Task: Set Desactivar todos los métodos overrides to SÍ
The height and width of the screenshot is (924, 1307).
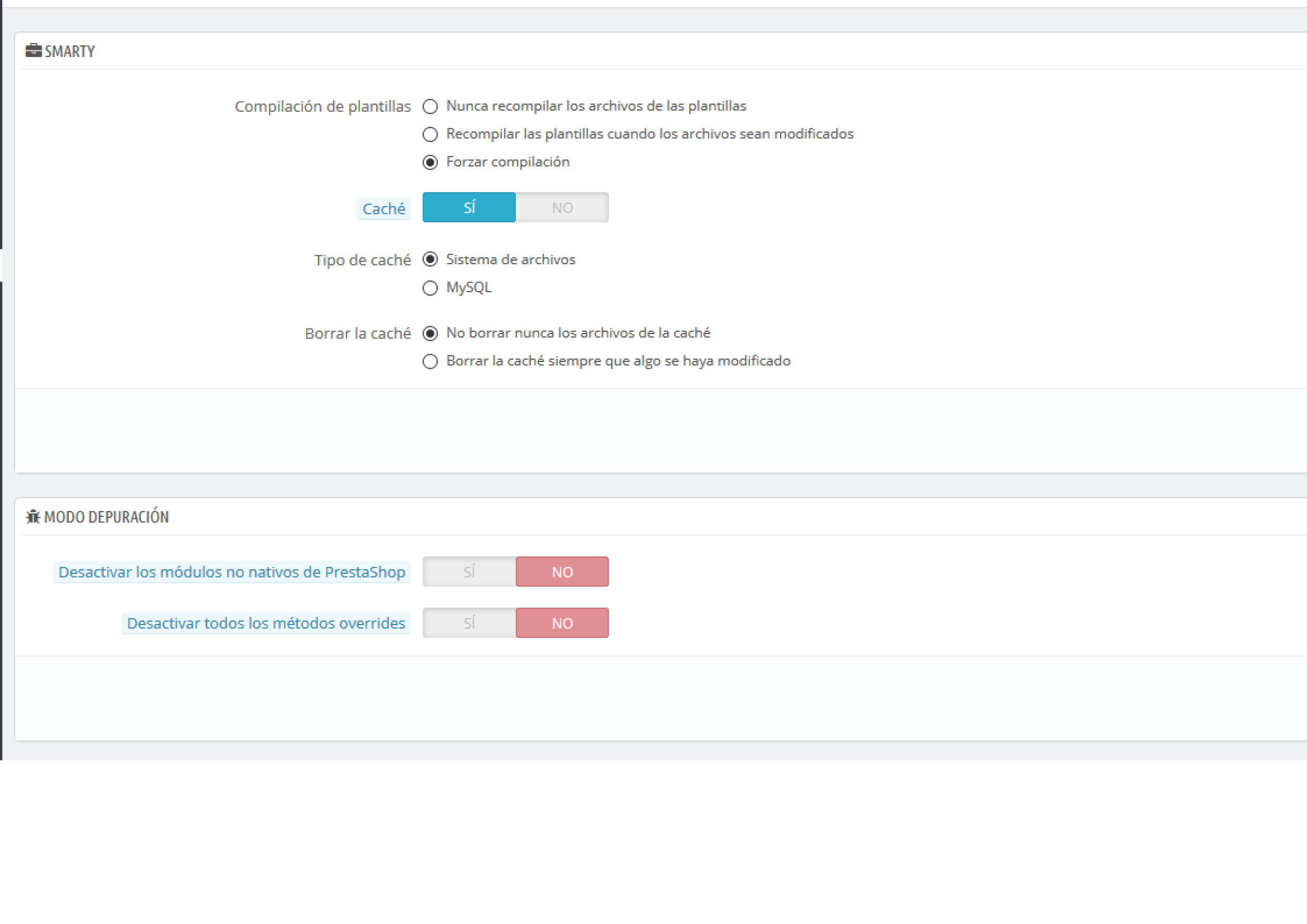Action: click(469, 623)
